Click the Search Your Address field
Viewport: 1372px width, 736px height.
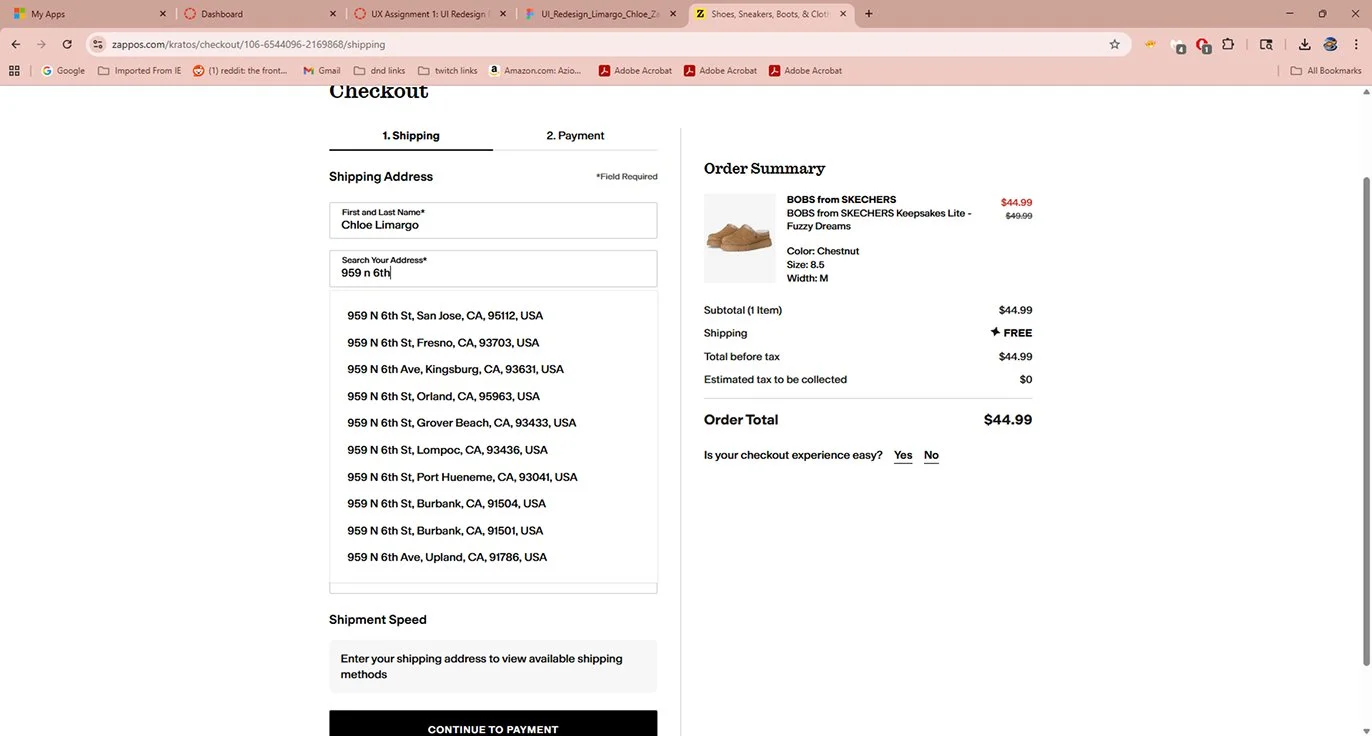[x=493, y=268]
